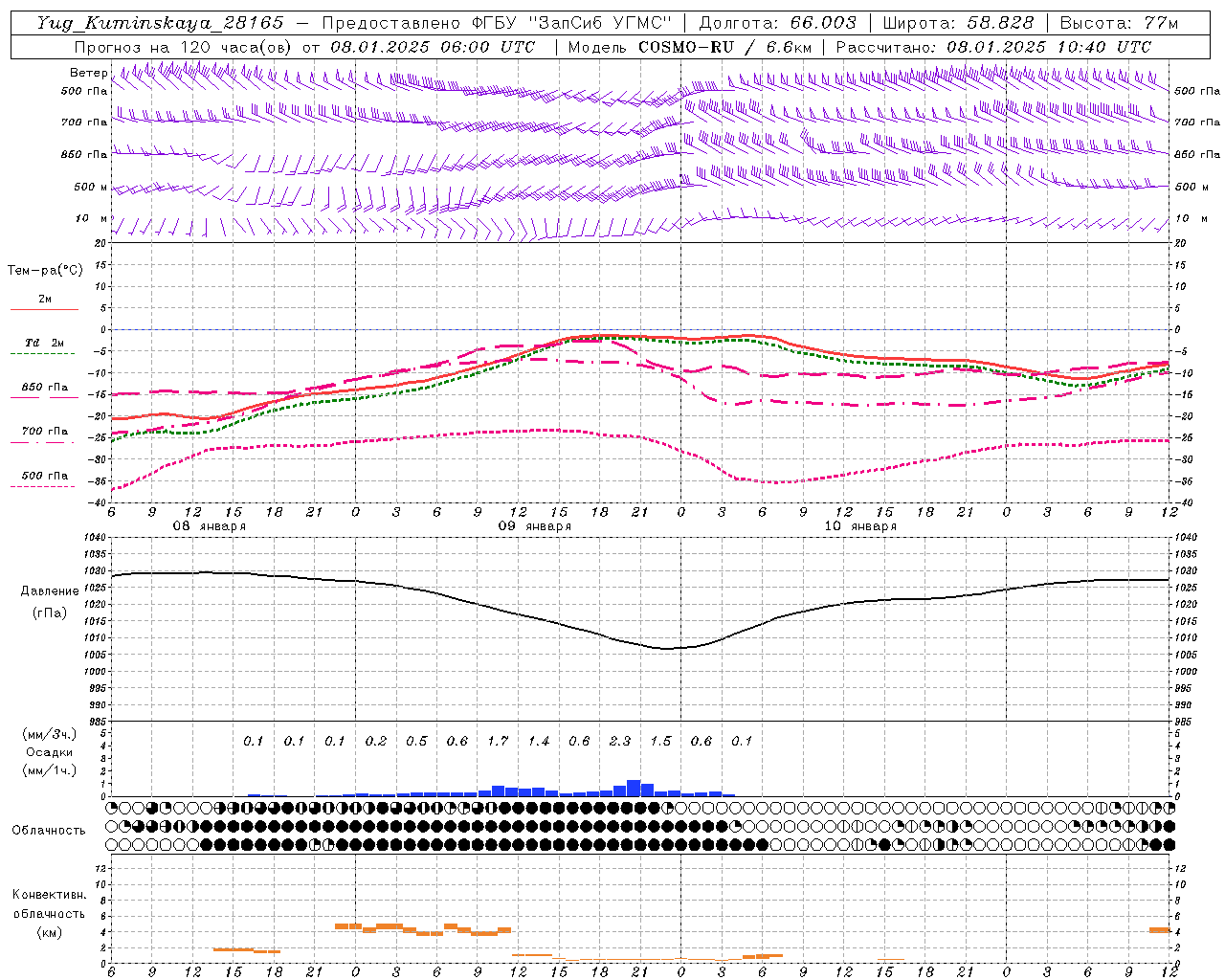
Task: Click the Td 2м dew point legend entry
Action: [45, 343]
